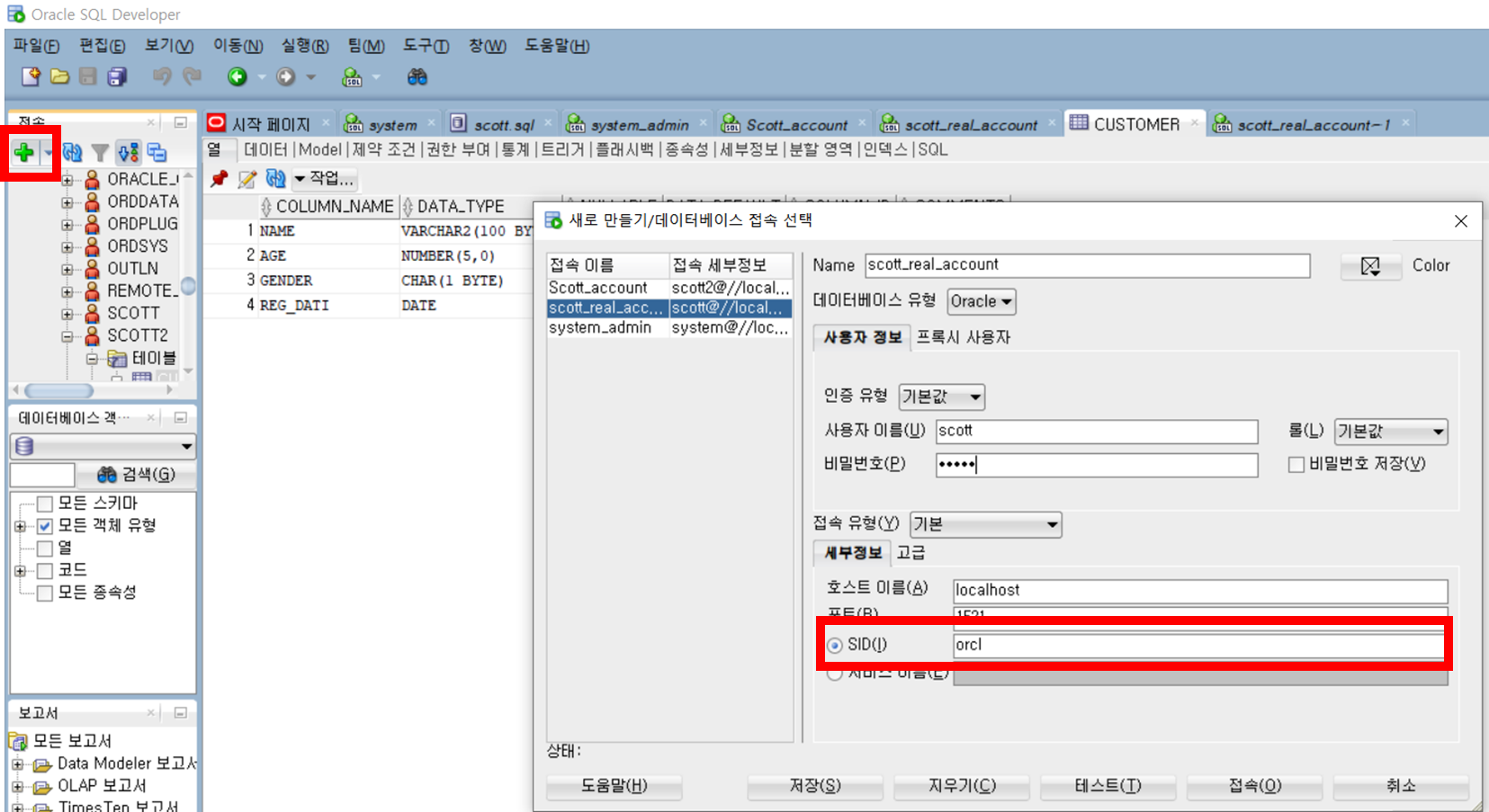Screen dimensions: 1489x812
Task: Expand the Data Modeler 보고서 node
Action: tap(18, 764)
